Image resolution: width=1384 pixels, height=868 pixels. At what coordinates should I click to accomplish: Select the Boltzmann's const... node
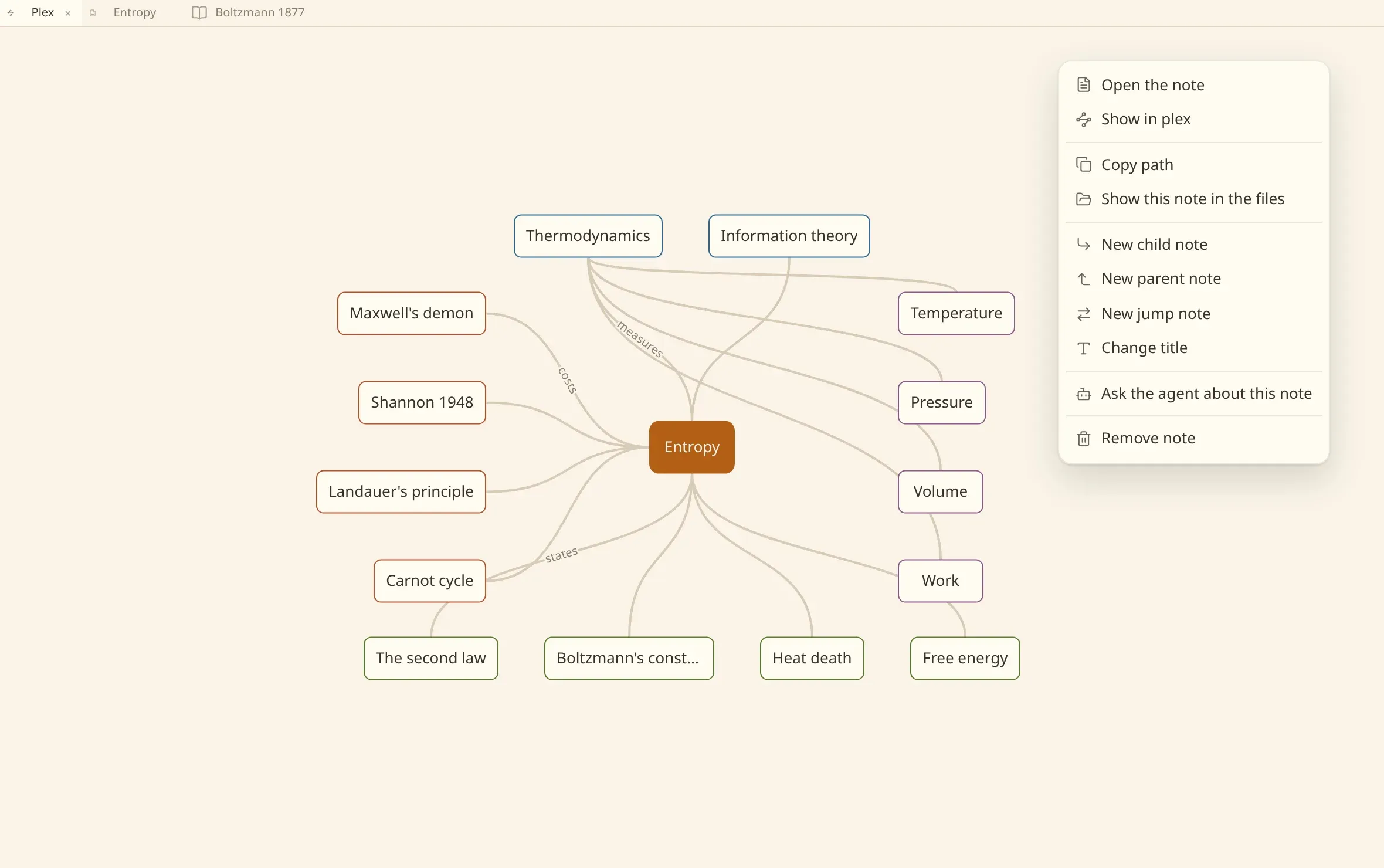(629, 658)
